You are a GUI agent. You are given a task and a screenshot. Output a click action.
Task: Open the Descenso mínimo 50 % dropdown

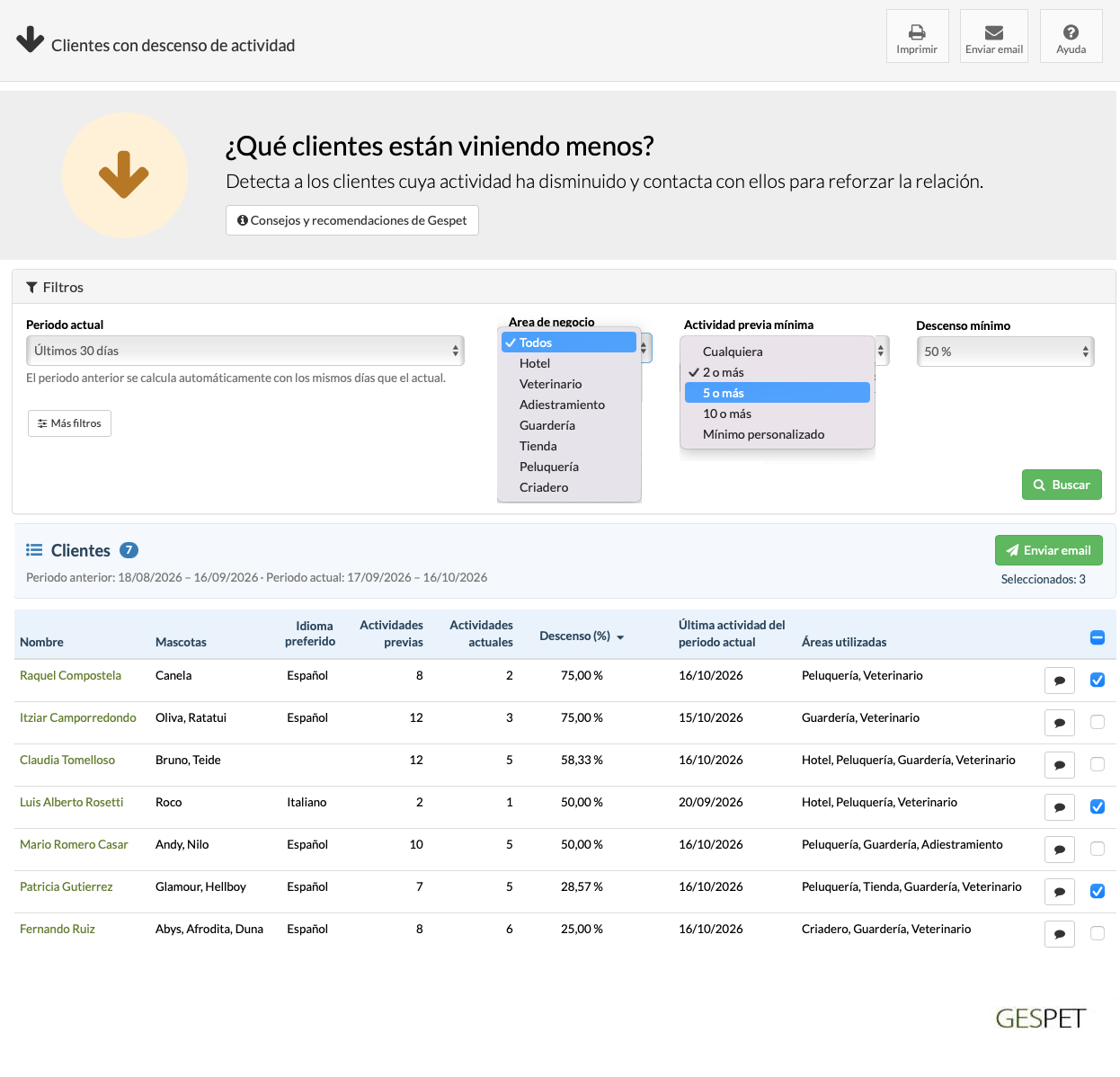[x=1005, y=352]
